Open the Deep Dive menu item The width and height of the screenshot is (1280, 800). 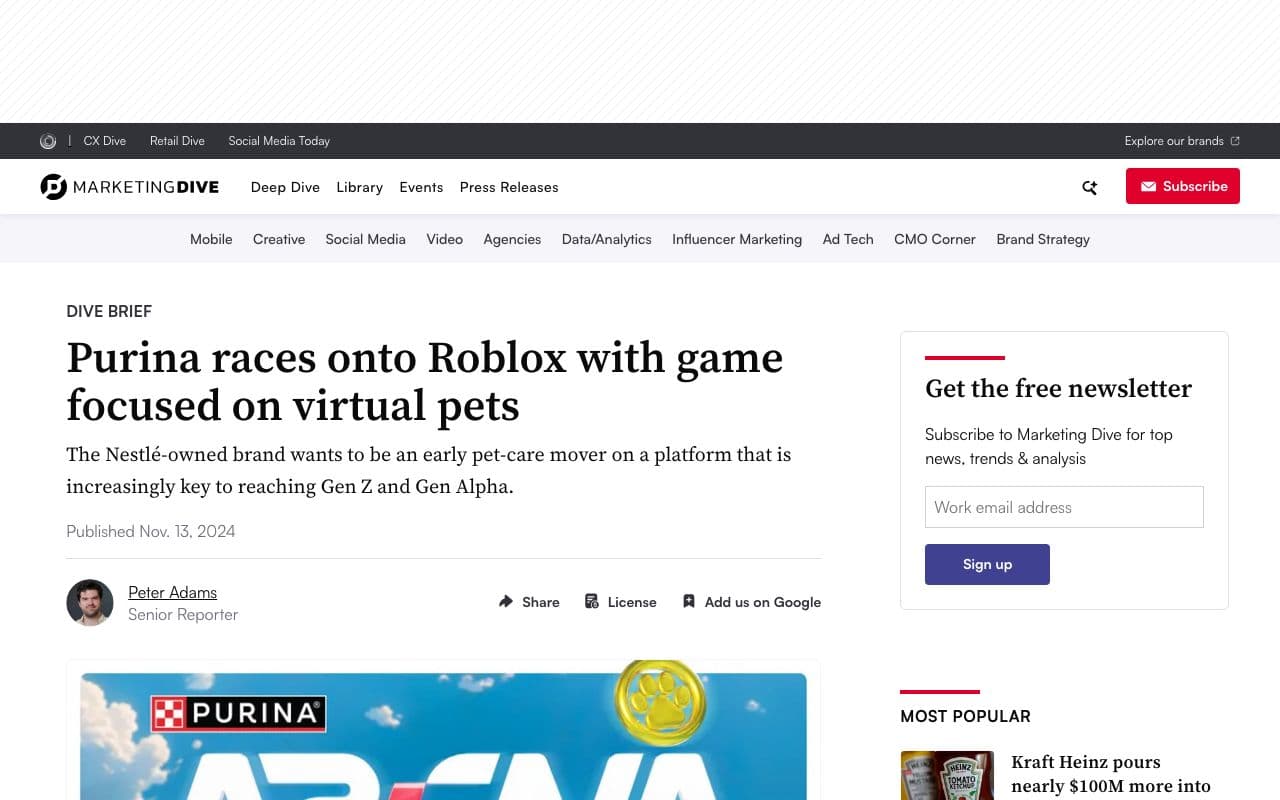pos(285,187)
